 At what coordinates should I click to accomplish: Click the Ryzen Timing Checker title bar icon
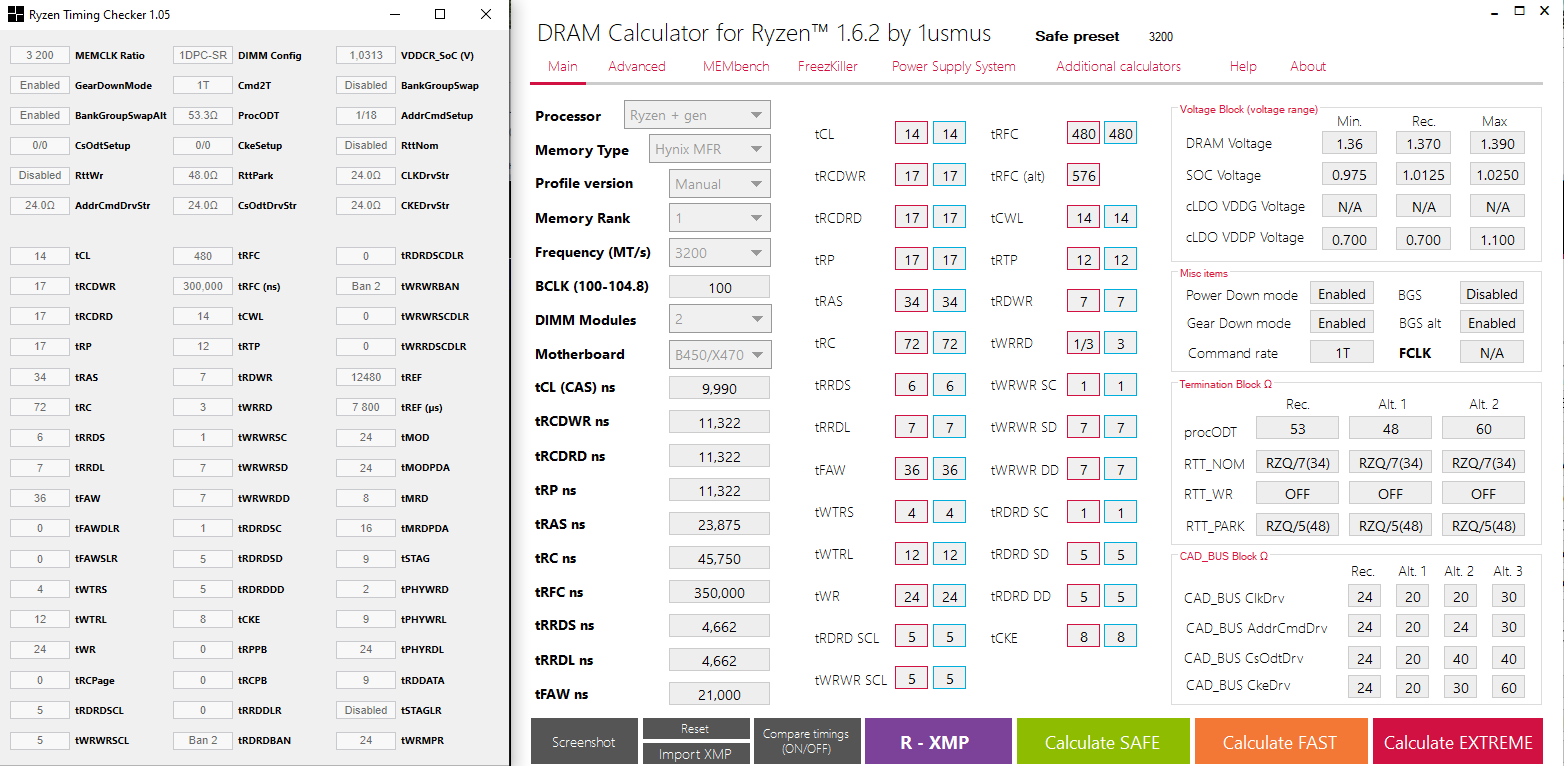(x=16, y=15)
